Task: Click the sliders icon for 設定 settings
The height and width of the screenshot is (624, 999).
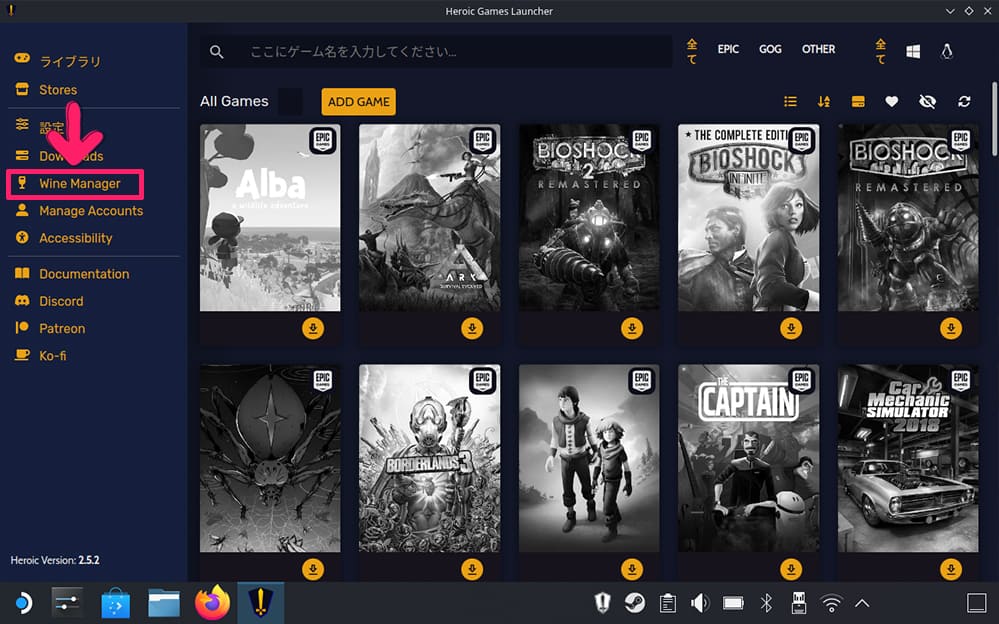Action: [22, 124]
